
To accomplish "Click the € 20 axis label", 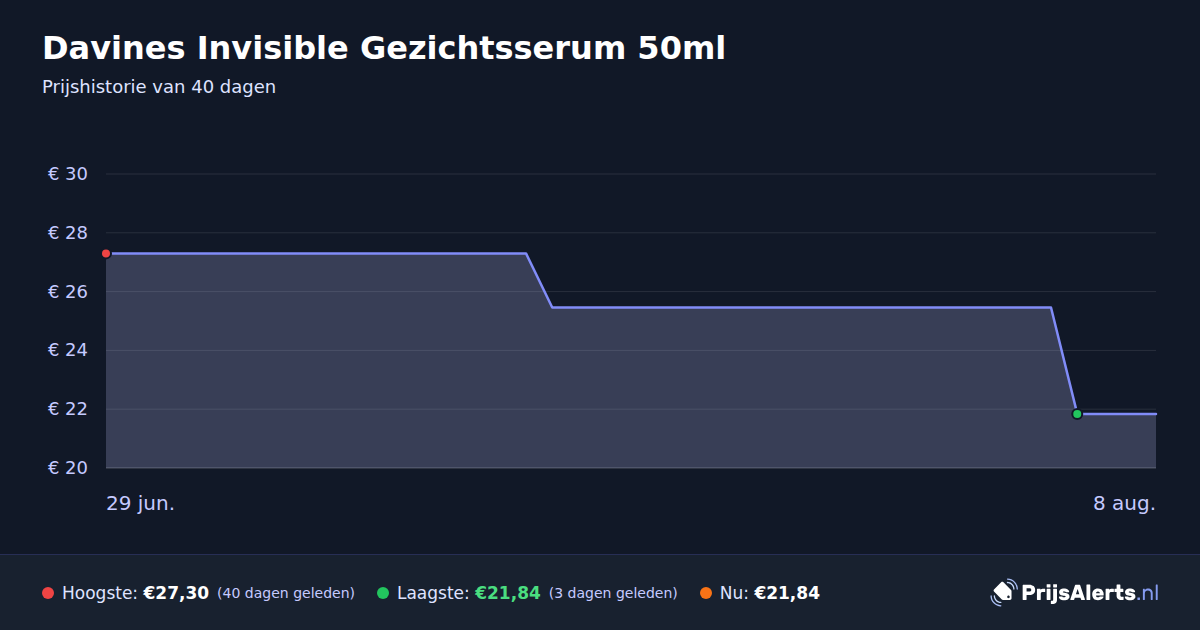I will [68, 468].
